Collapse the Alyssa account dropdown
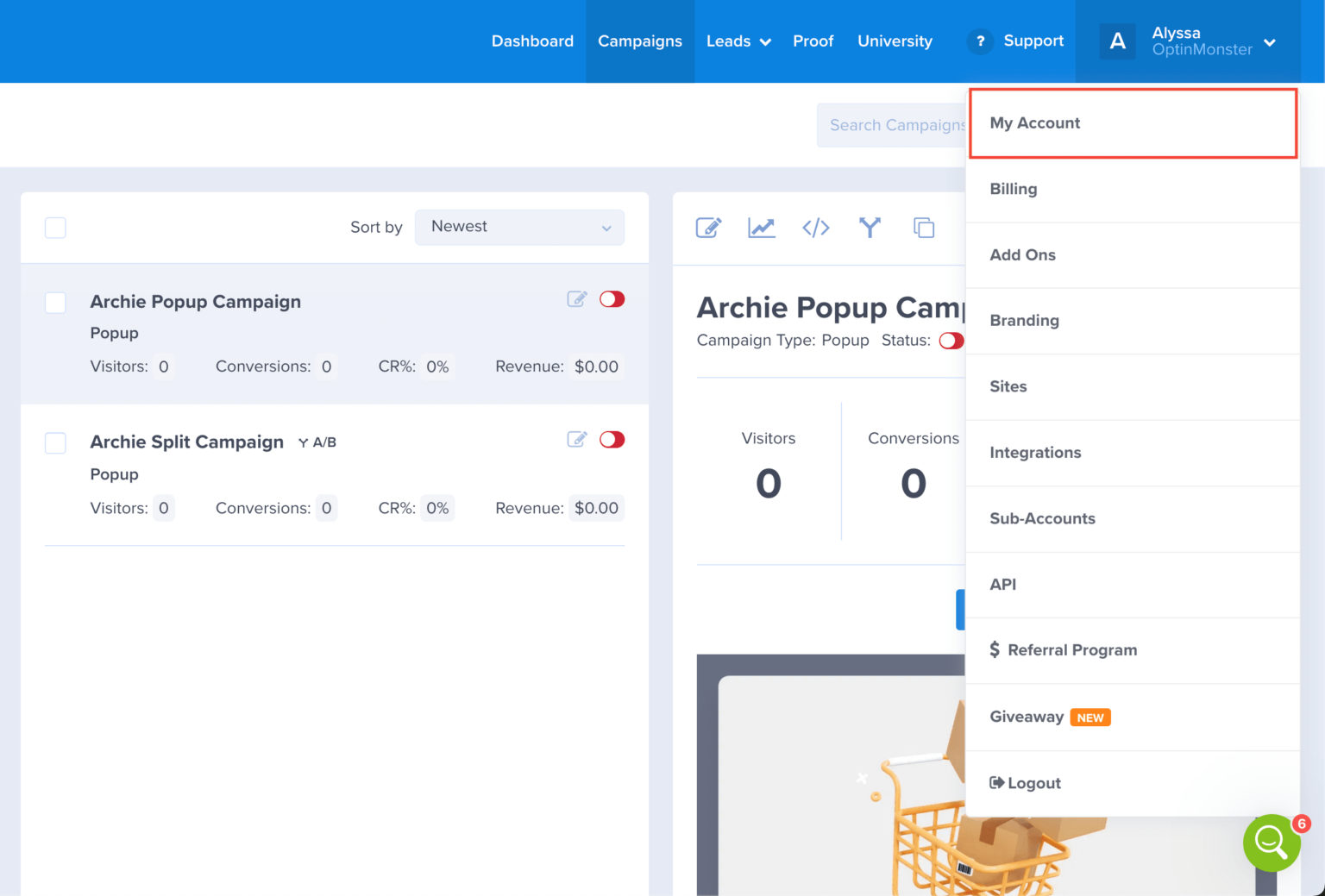The image size is (1325, 896). click(1270, 41)
